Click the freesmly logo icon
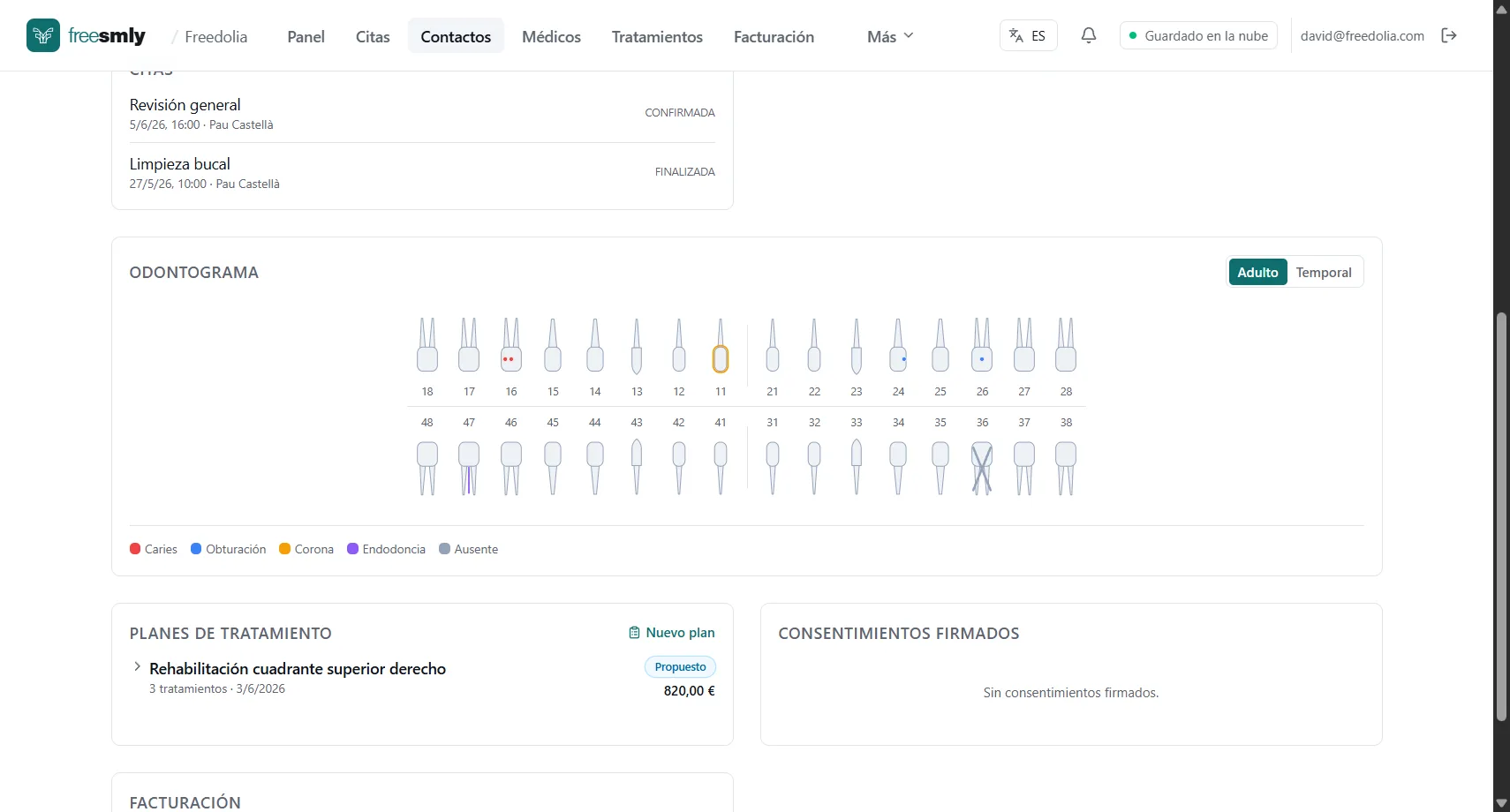The image size is (1510, 812). tap(43, 35)
